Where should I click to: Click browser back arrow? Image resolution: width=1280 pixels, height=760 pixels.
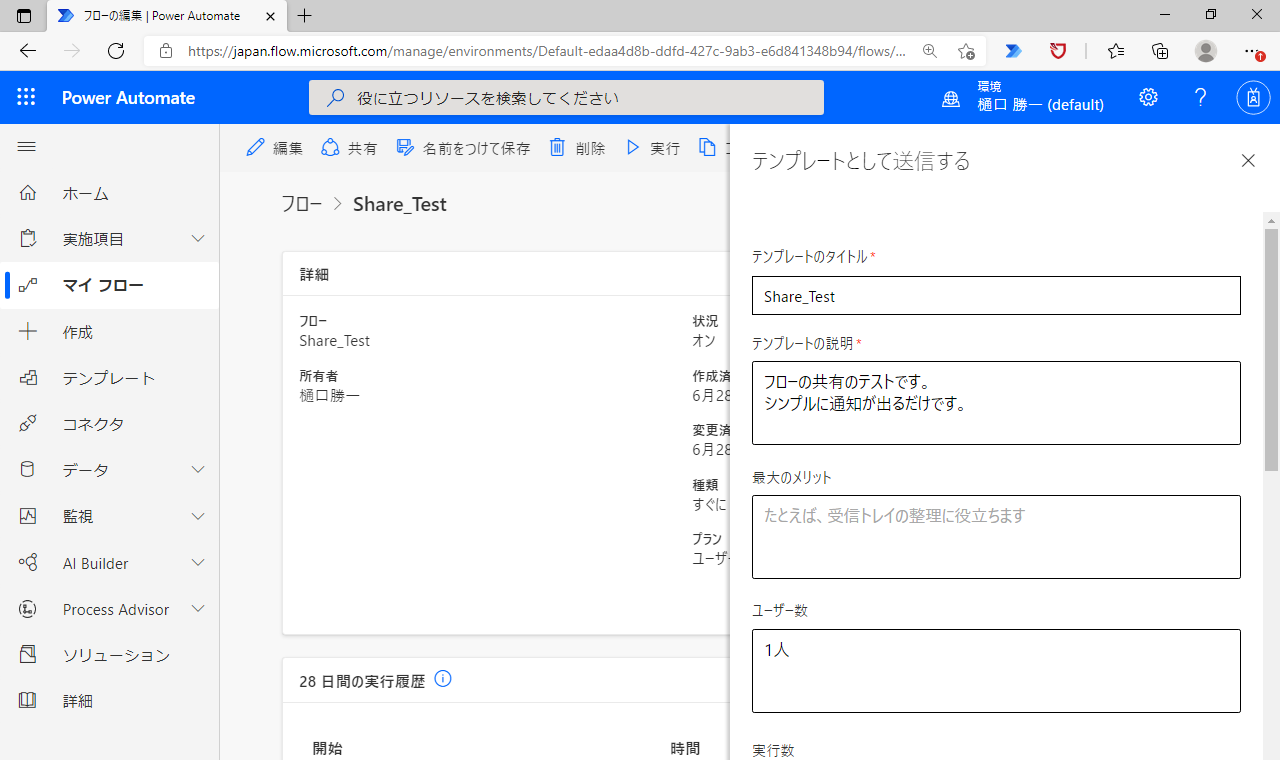[28, 51]
